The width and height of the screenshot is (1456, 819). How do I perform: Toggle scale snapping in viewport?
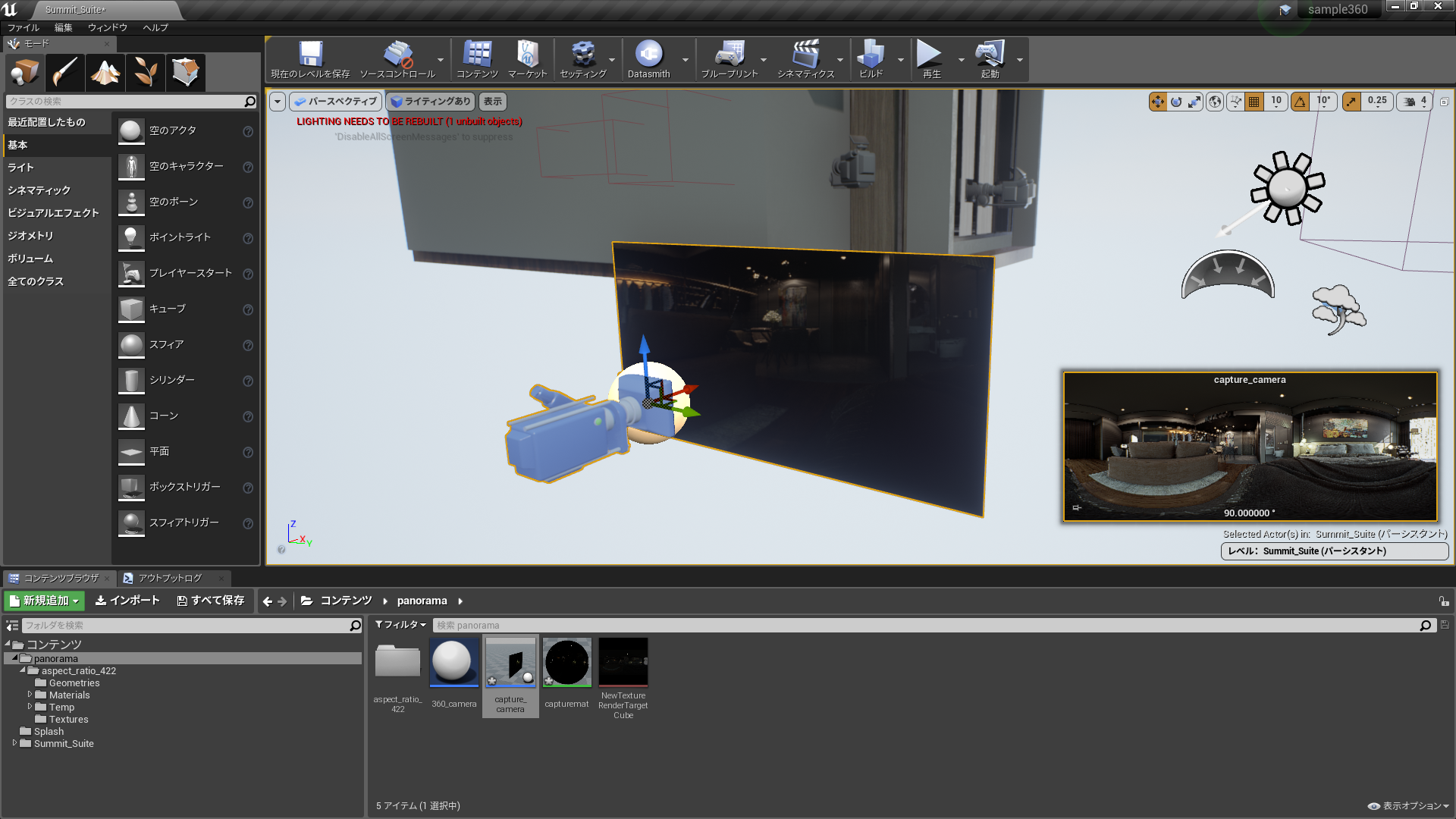click(x=1351, y=102)
